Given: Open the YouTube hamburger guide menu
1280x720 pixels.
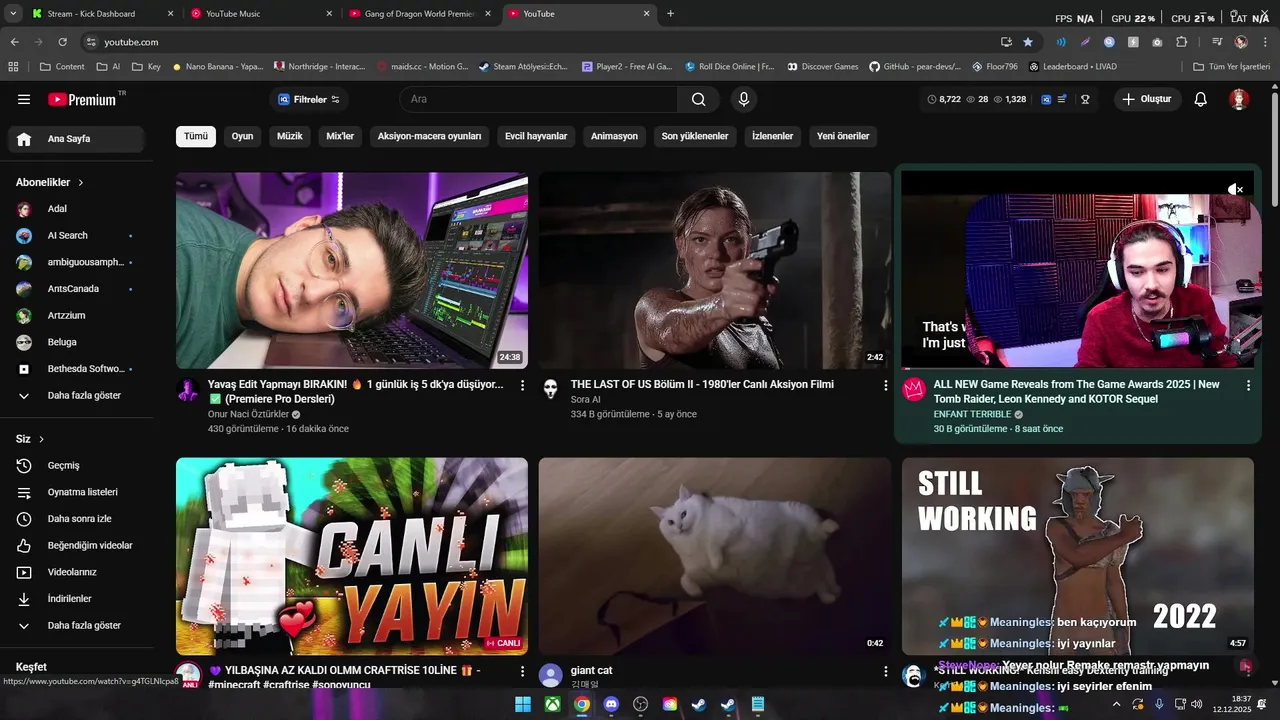Looking at the screenshot, I should coord(24,99).
